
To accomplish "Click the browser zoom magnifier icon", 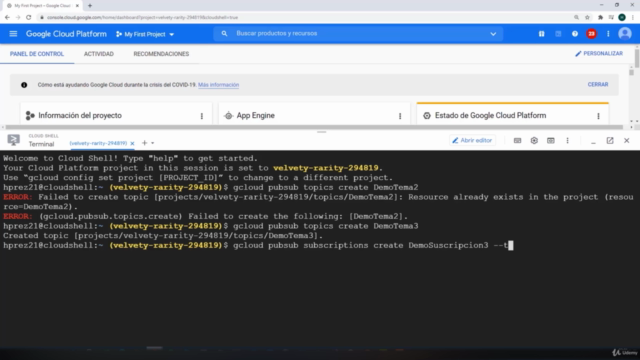I will tap(576, 17).
